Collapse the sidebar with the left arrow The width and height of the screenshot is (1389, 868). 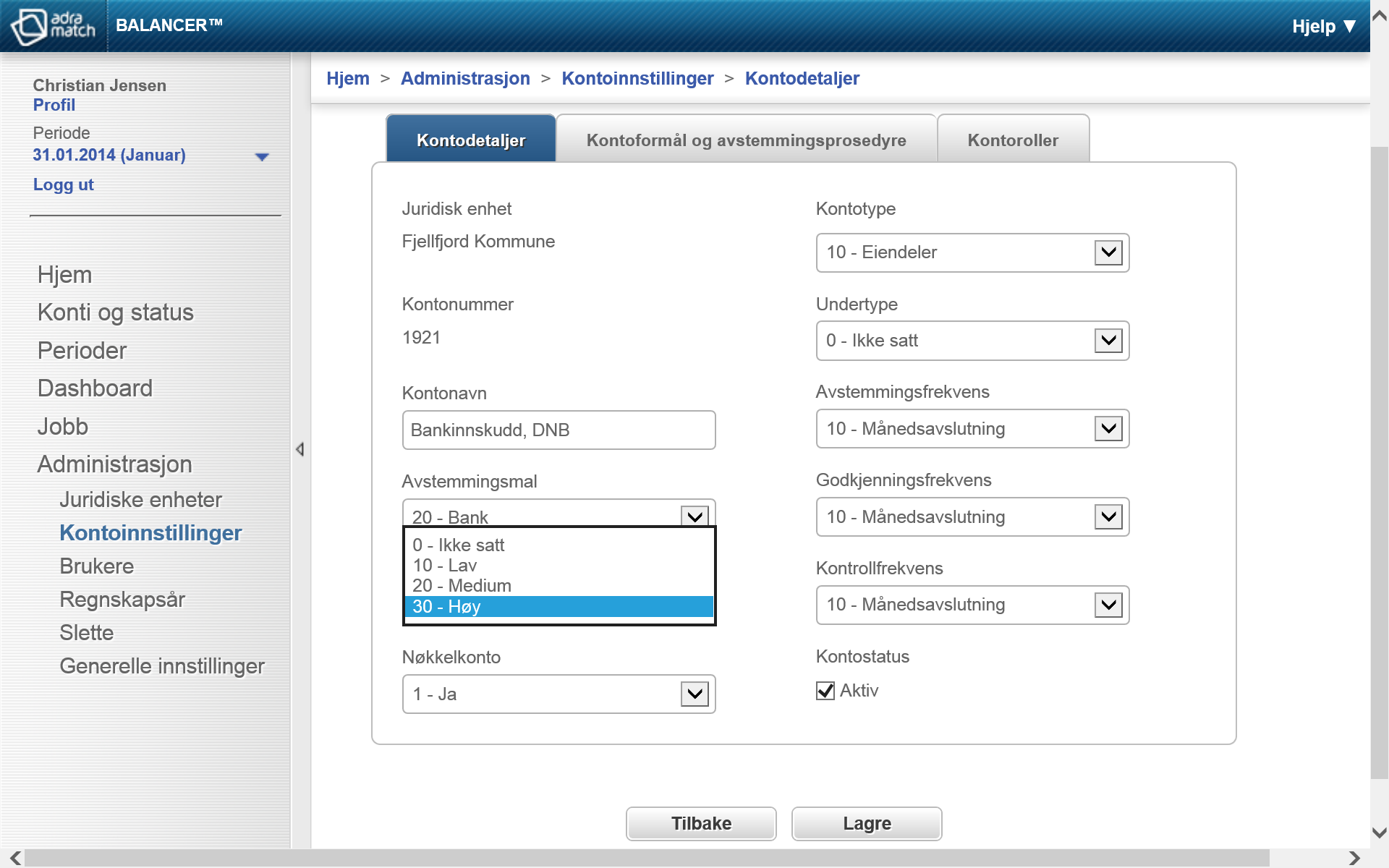point(300,449)
